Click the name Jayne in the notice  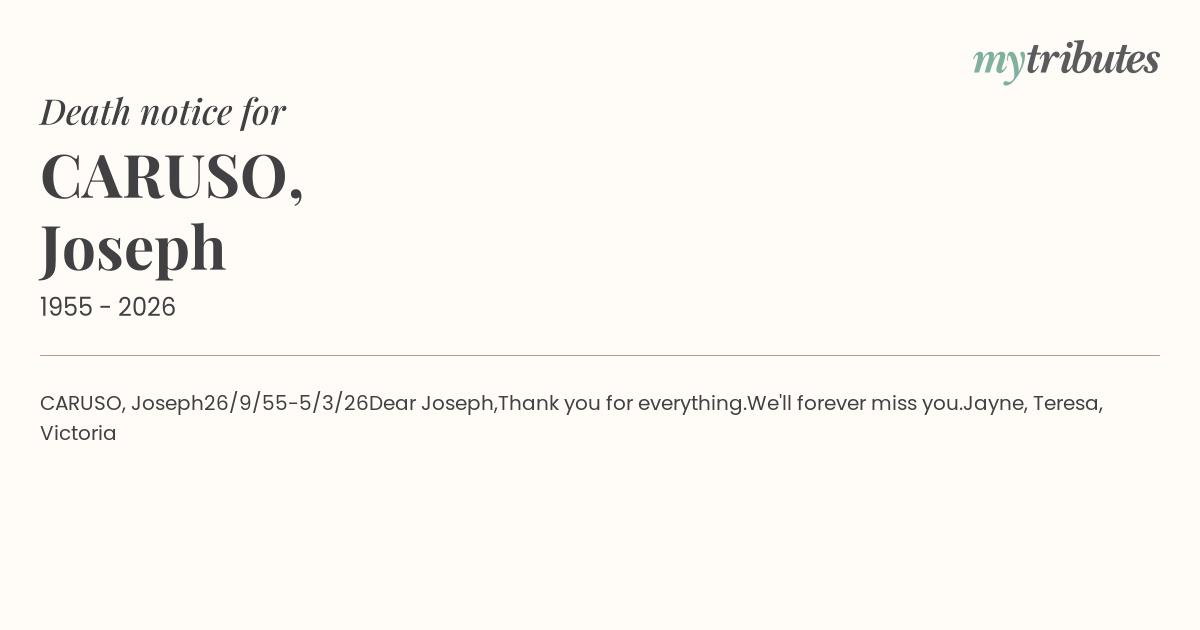click(994, 403)
